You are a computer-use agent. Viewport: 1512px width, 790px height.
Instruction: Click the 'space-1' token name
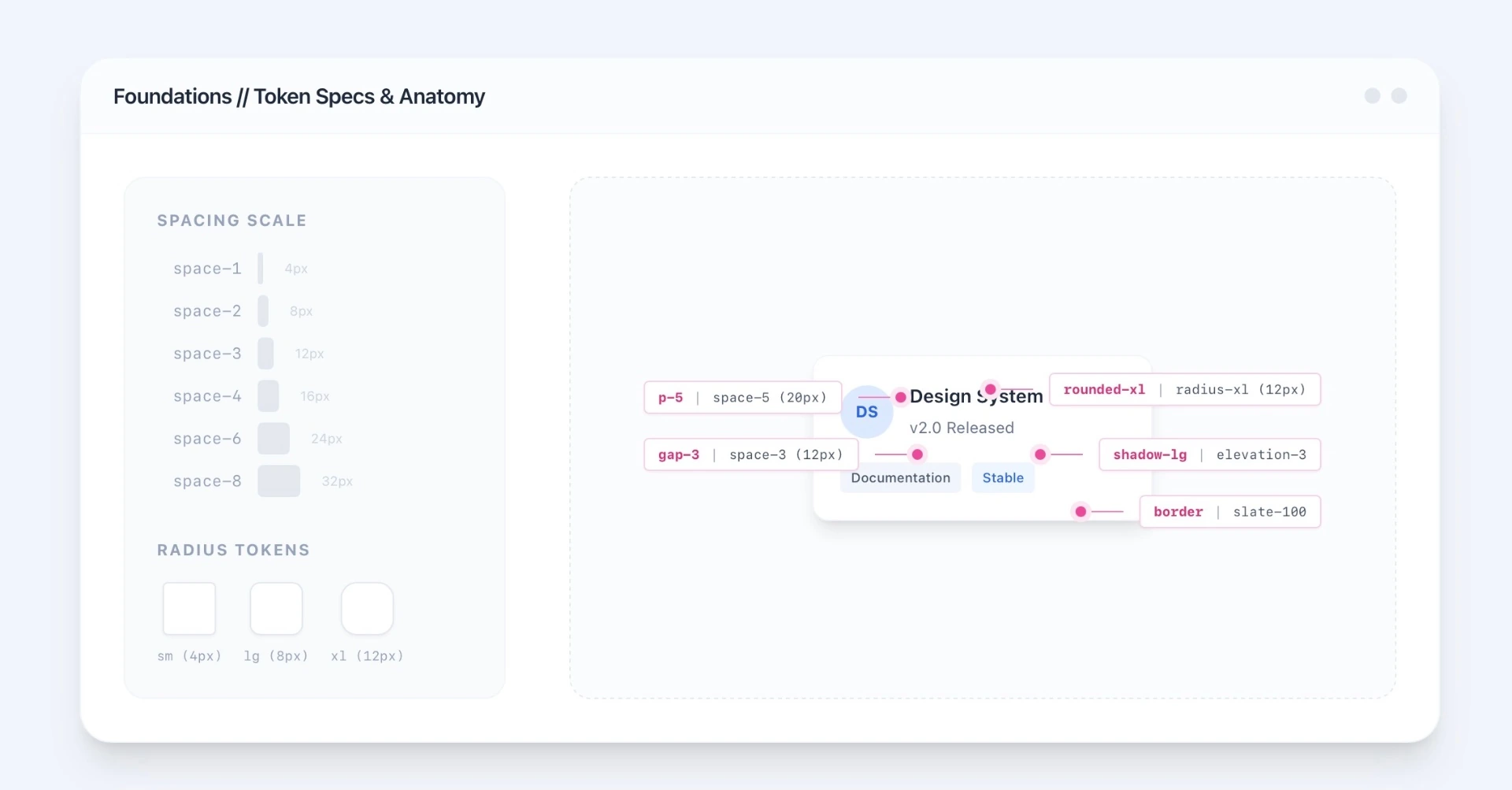click(x=207, y=269)
